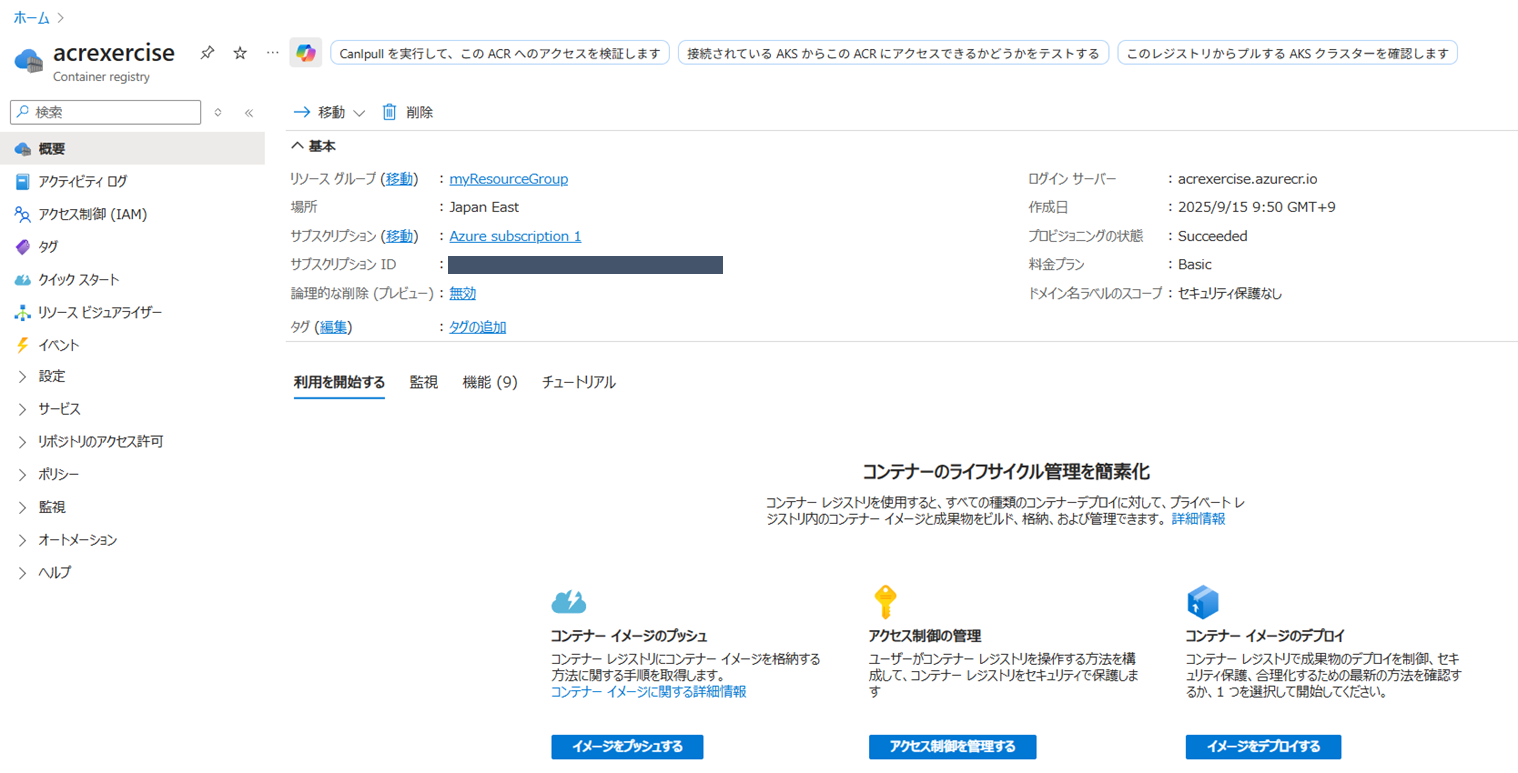Go to ホーム breadcrumb

click(x=31, y=17)
